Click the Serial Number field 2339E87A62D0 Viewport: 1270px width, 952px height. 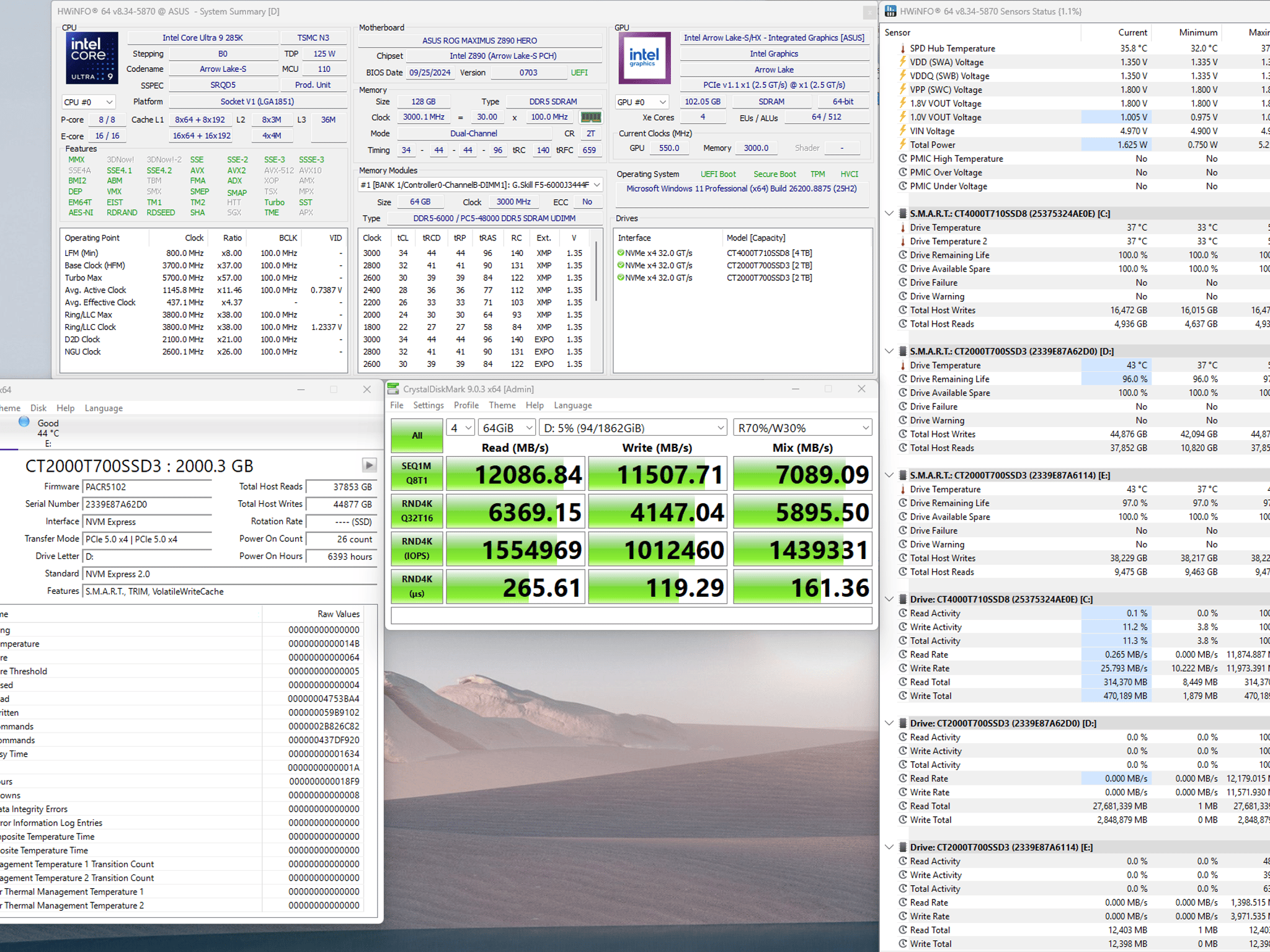coord(147,505)
